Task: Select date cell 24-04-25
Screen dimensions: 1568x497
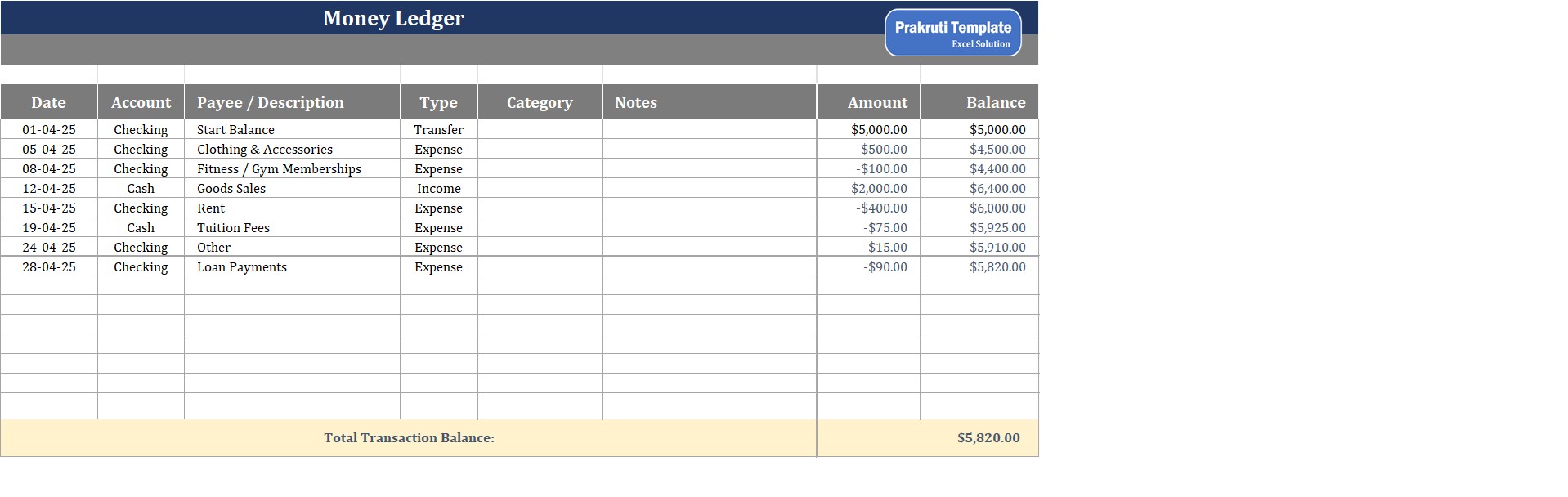Action: [x=49, y=247]
